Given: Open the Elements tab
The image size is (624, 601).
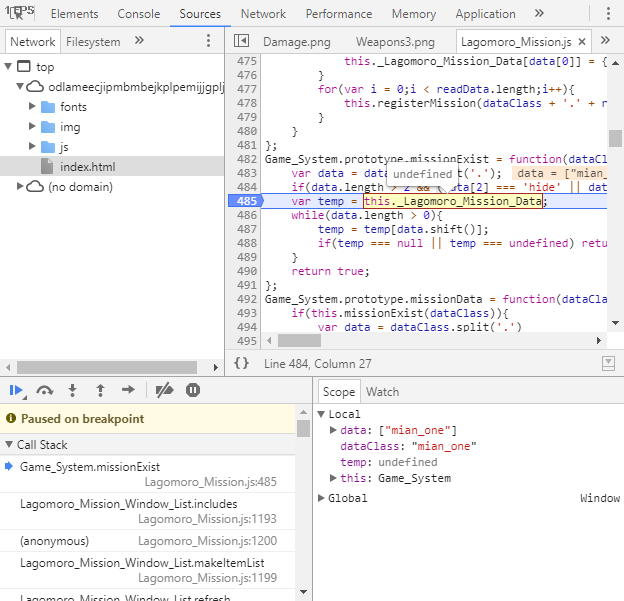Looking at the screenshot, I should pos(74,14).
